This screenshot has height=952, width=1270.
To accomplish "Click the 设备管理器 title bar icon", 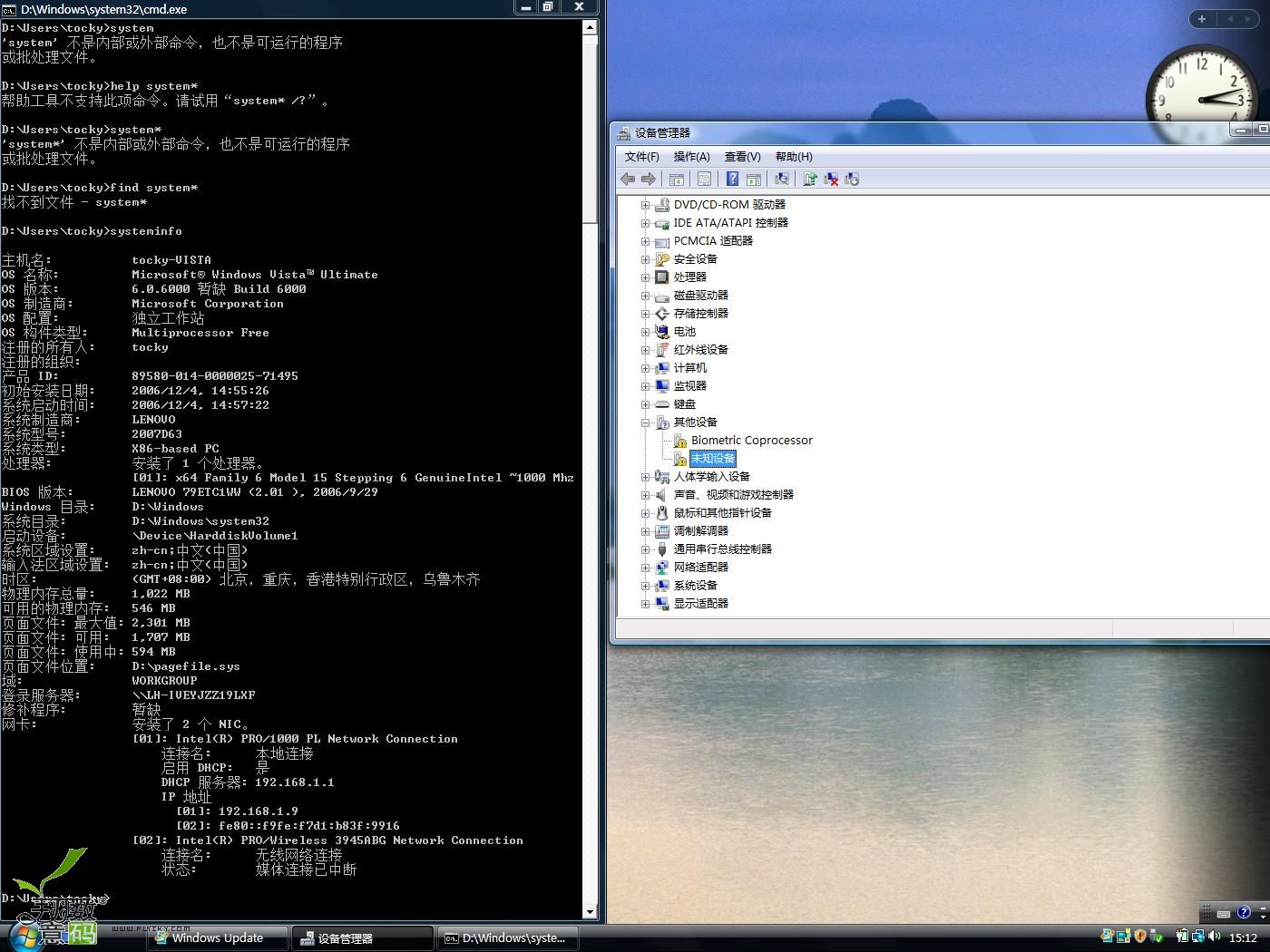I will click(623, 133).
